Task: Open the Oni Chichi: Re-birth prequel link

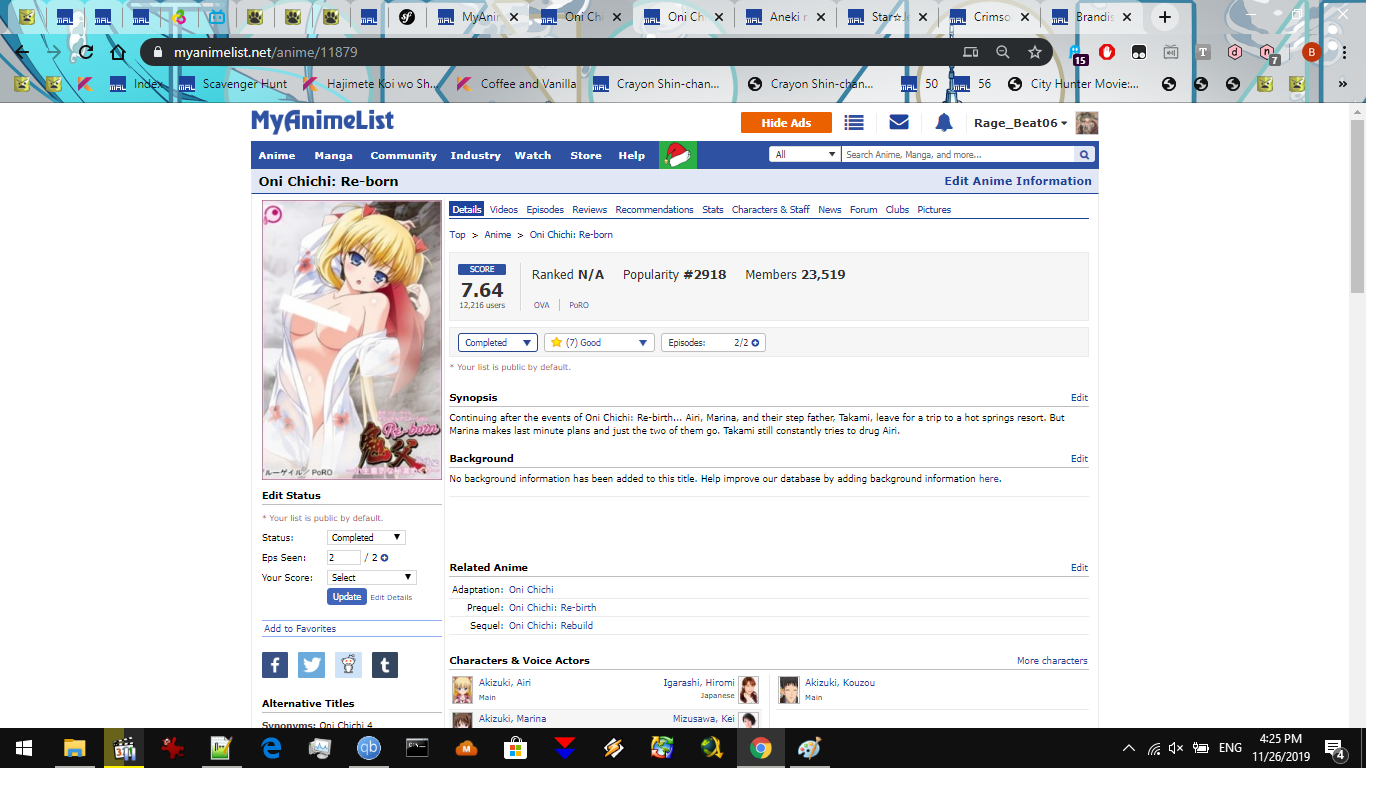Action: point(553,608)
